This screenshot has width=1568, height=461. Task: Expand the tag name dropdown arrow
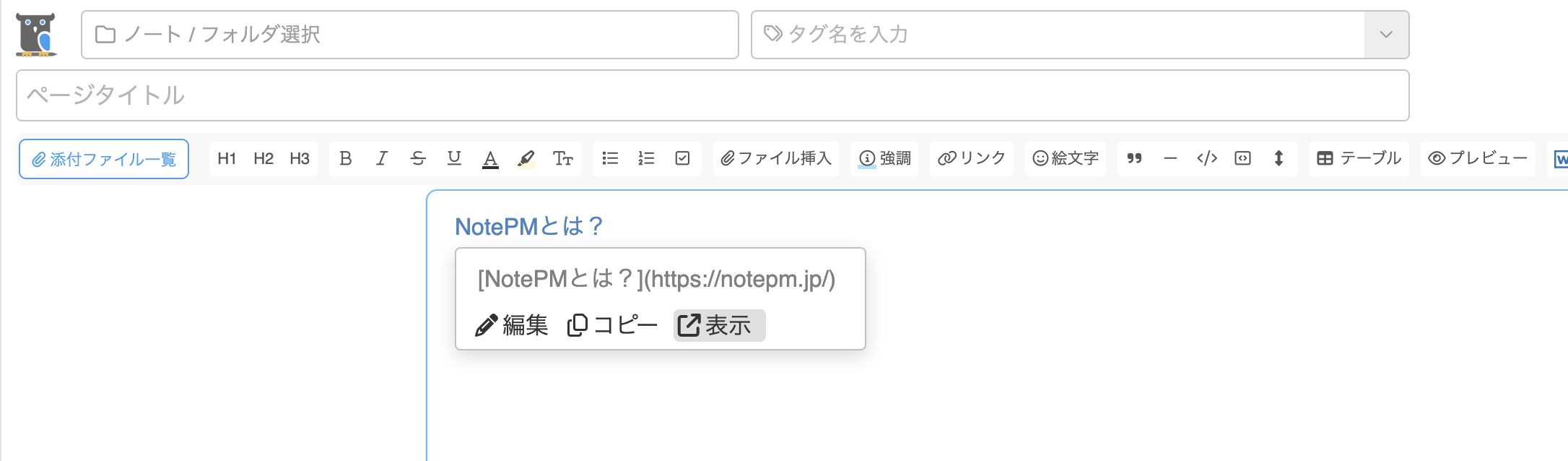[1385, 35]
